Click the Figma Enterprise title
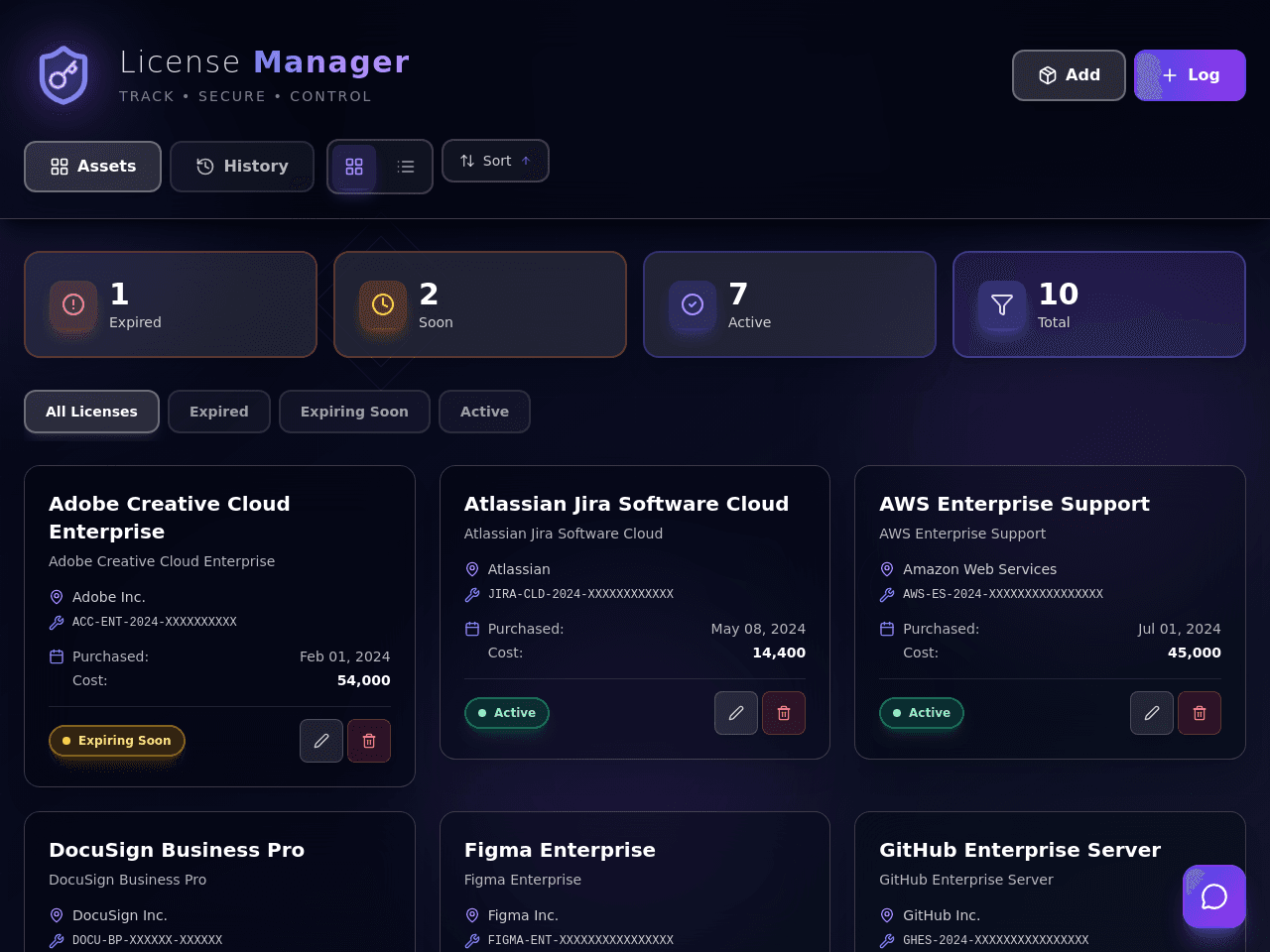The height and width of the screenshot is (952, 1270). coord(560,850)
